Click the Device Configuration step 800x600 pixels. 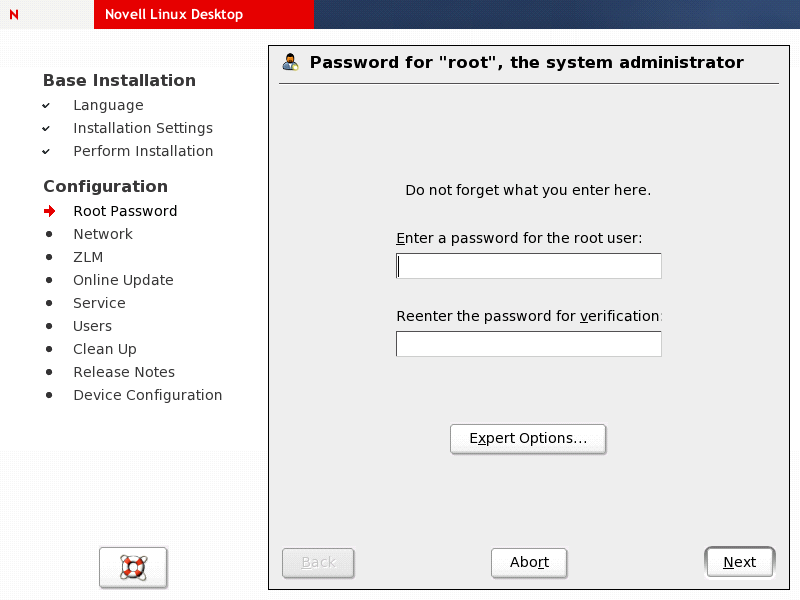click(147, 395)
